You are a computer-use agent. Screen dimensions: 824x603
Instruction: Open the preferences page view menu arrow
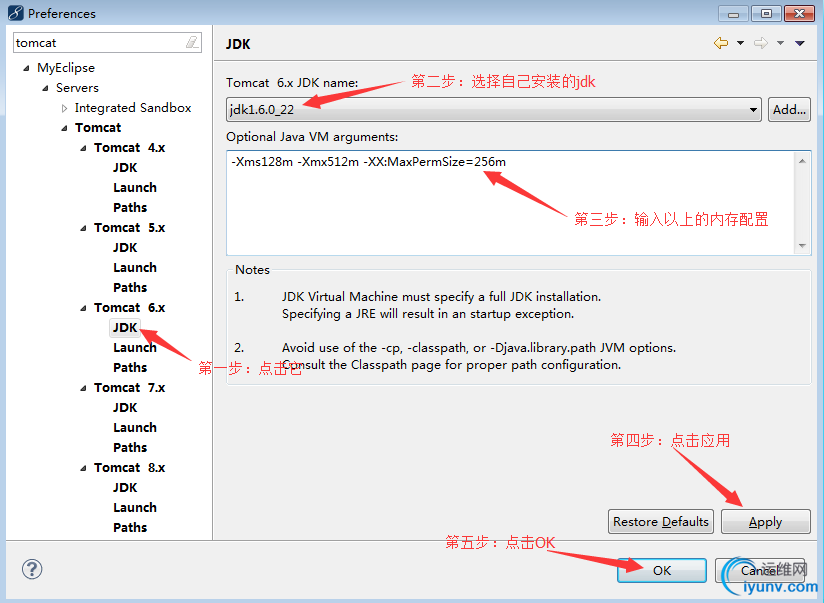800,43
